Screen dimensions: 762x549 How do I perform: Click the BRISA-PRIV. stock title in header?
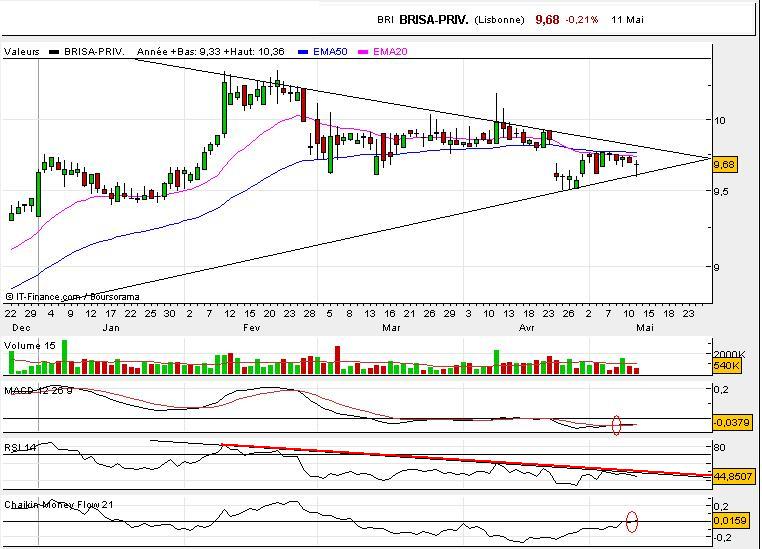point(433,20)
